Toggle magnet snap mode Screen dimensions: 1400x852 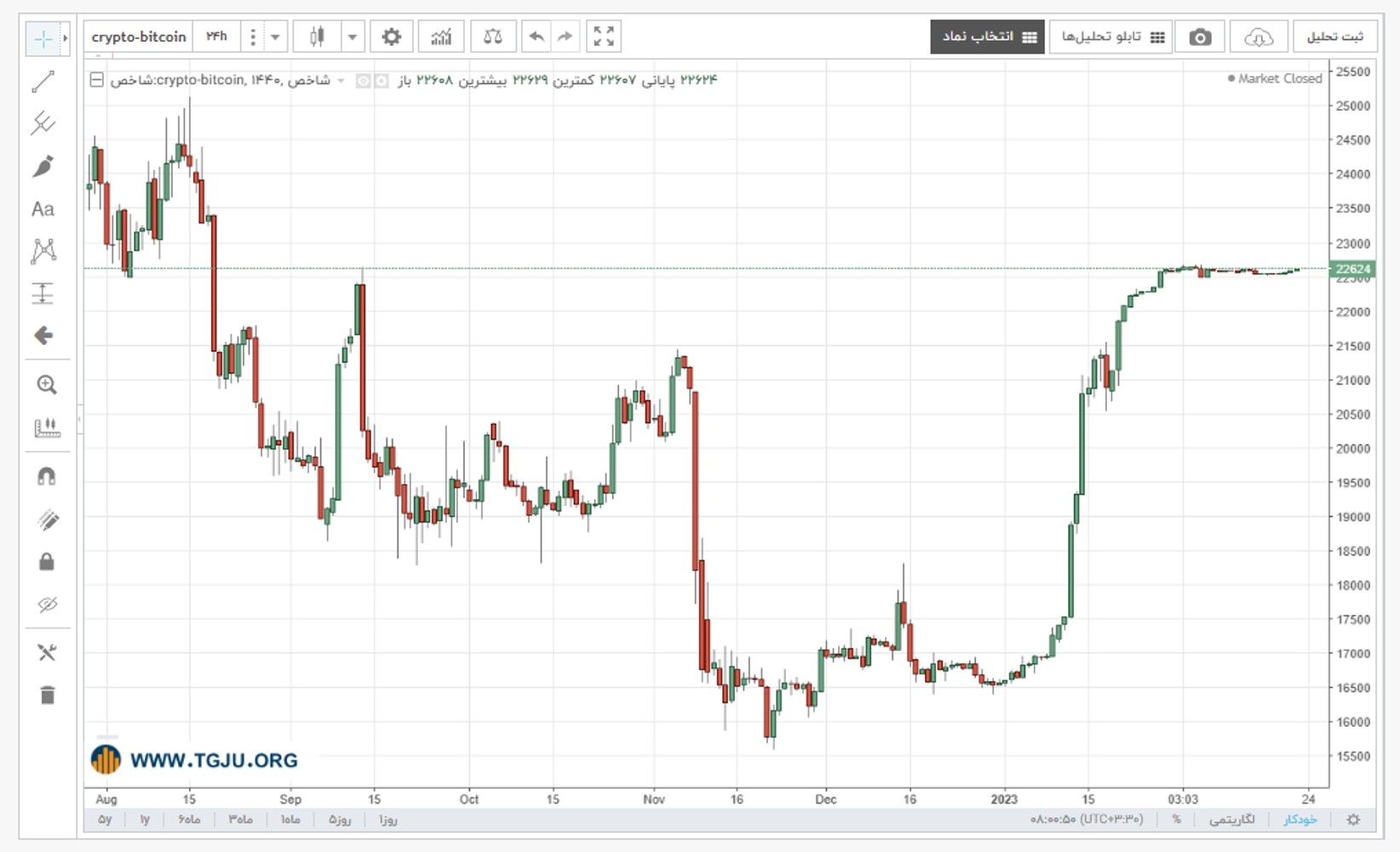(x=47, y=476)
